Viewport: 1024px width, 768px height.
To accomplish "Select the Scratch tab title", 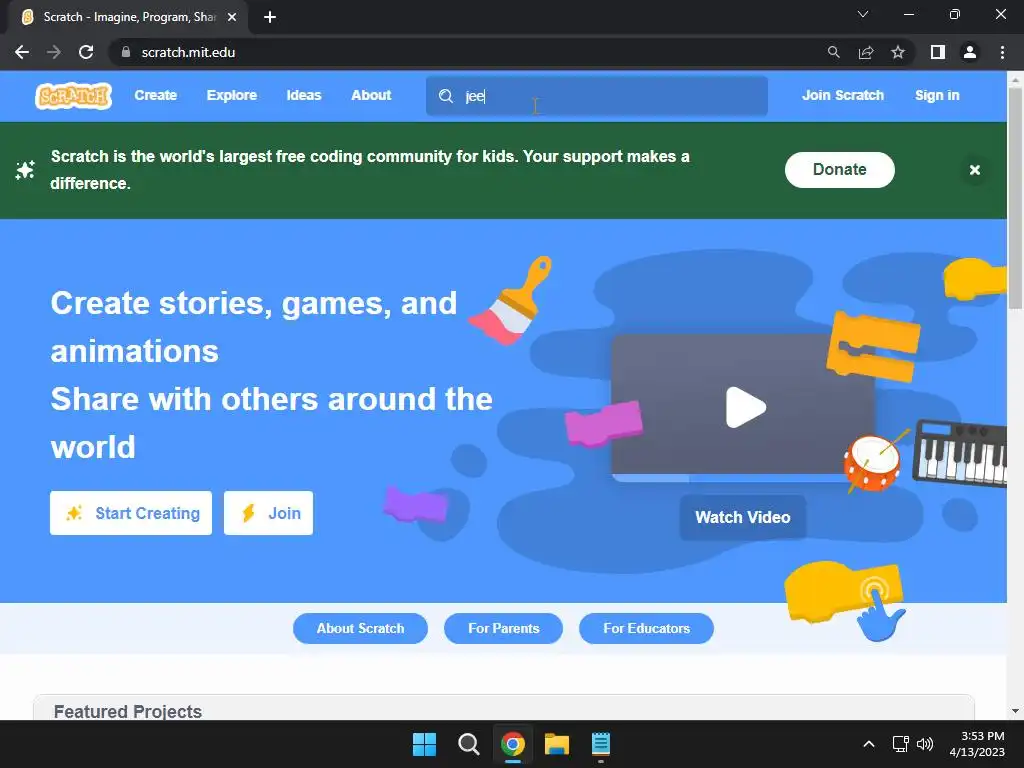I will [x=129, y=17].
